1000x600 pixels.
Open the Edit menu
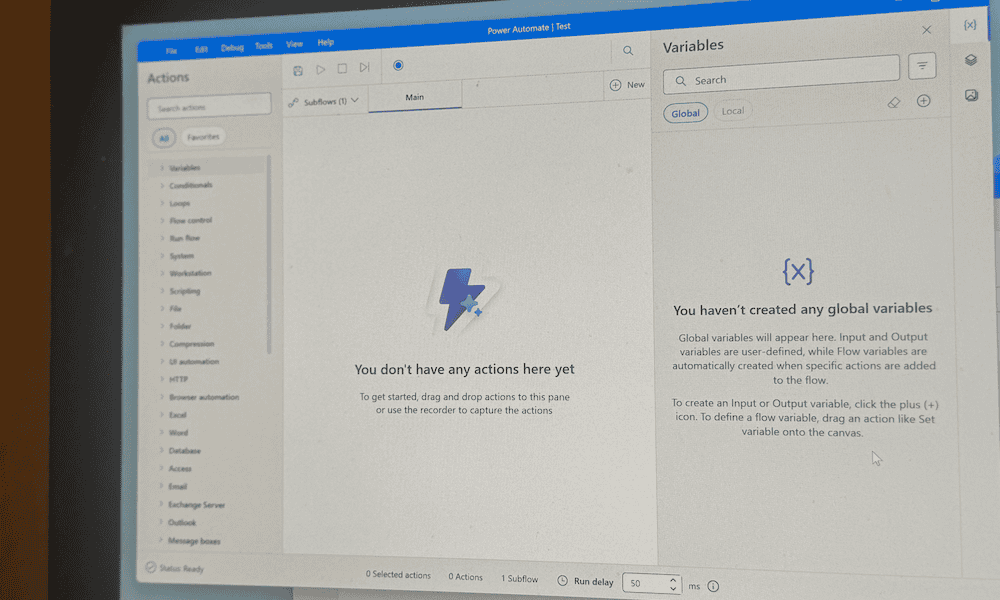click(x=201, y=49)
